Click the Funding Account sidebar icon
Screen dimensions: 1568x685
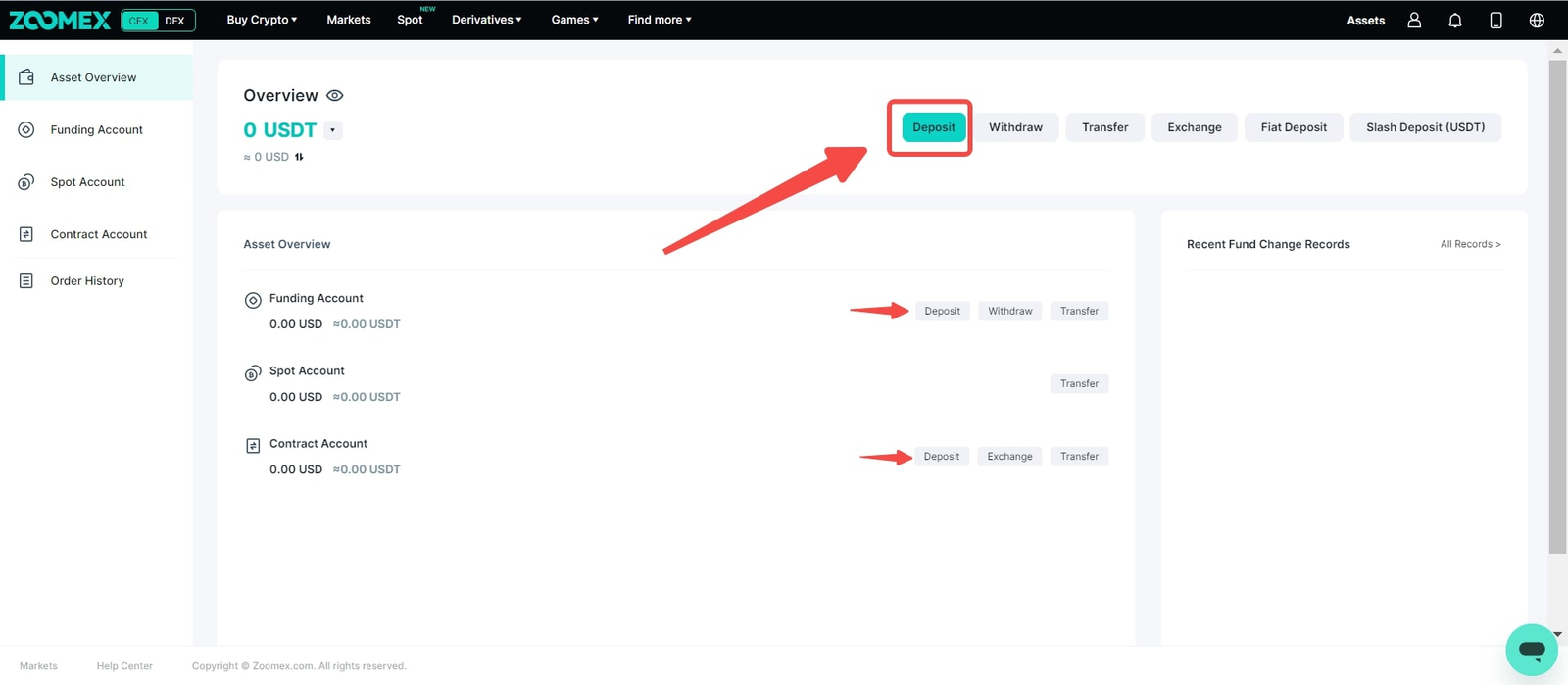[26, 129]
